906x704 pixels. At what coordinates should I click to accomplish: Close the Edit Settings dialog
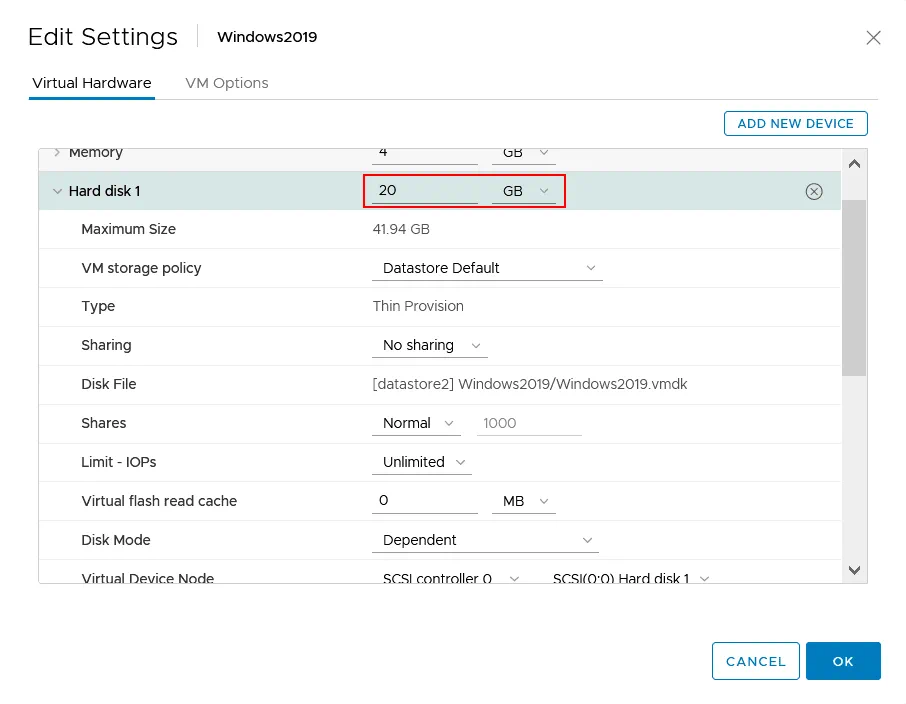click(873, 37)
